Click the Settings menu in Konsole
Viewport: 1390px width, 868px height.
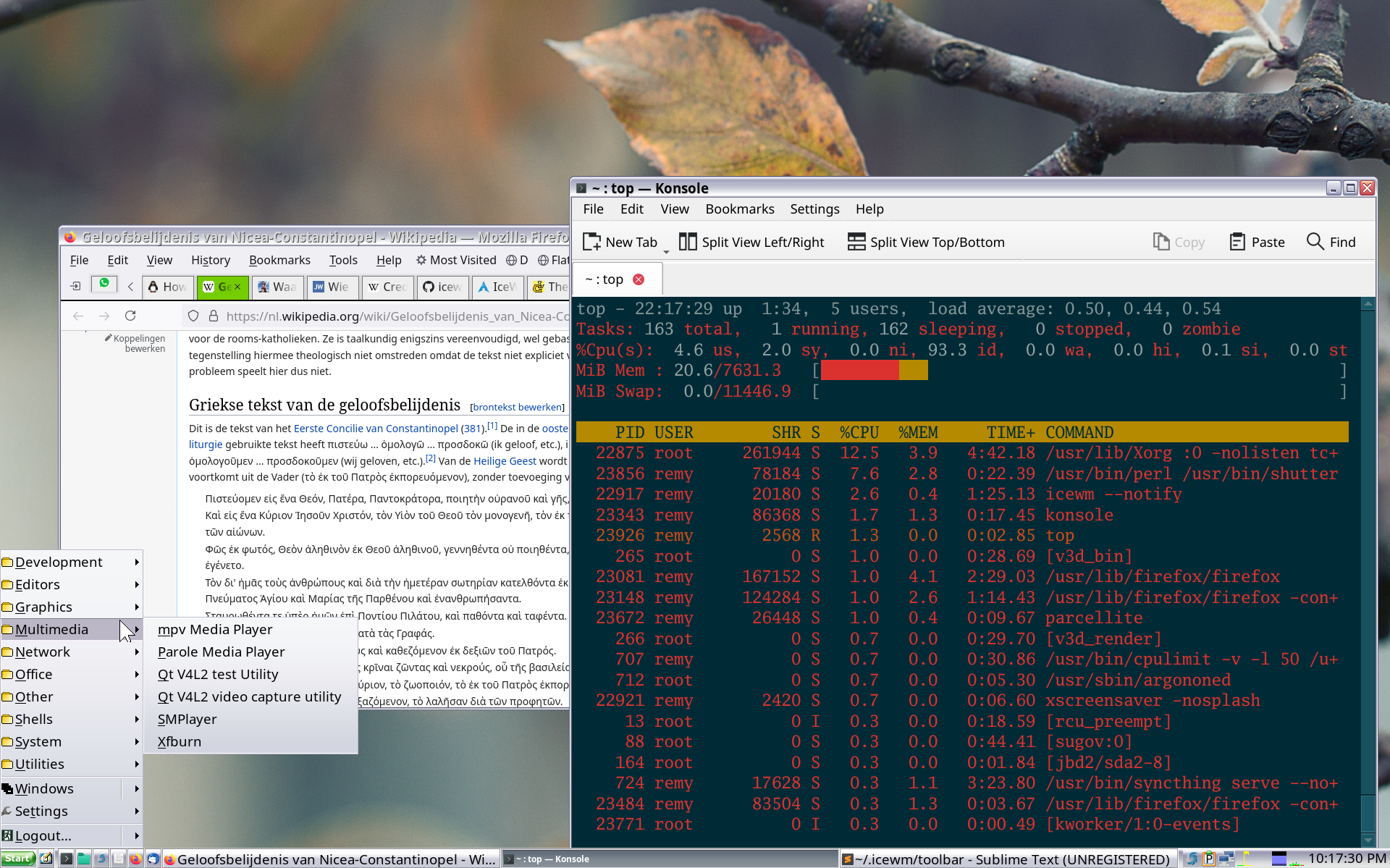(x=814, y=208)
